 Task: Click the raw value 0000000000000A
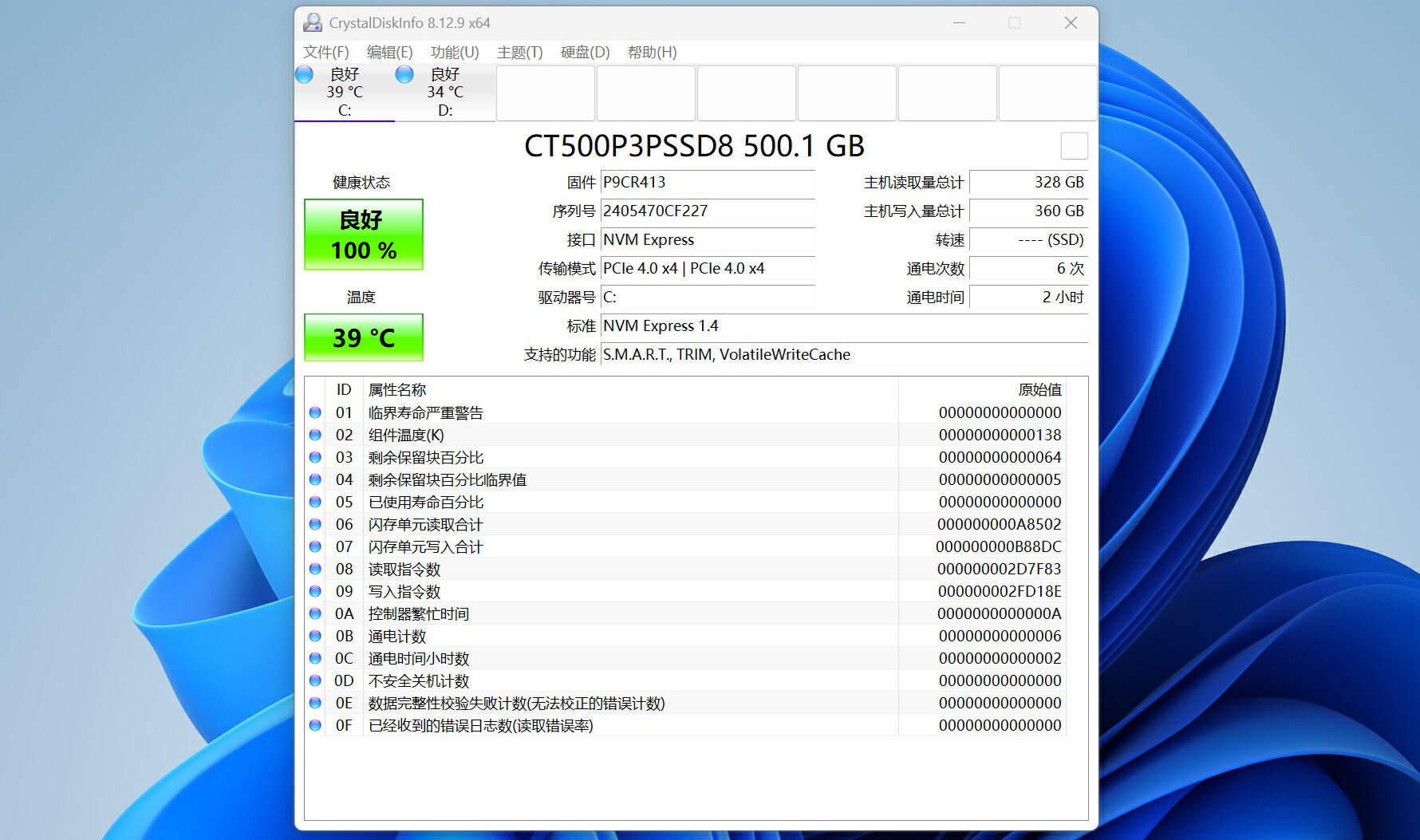1000,613
